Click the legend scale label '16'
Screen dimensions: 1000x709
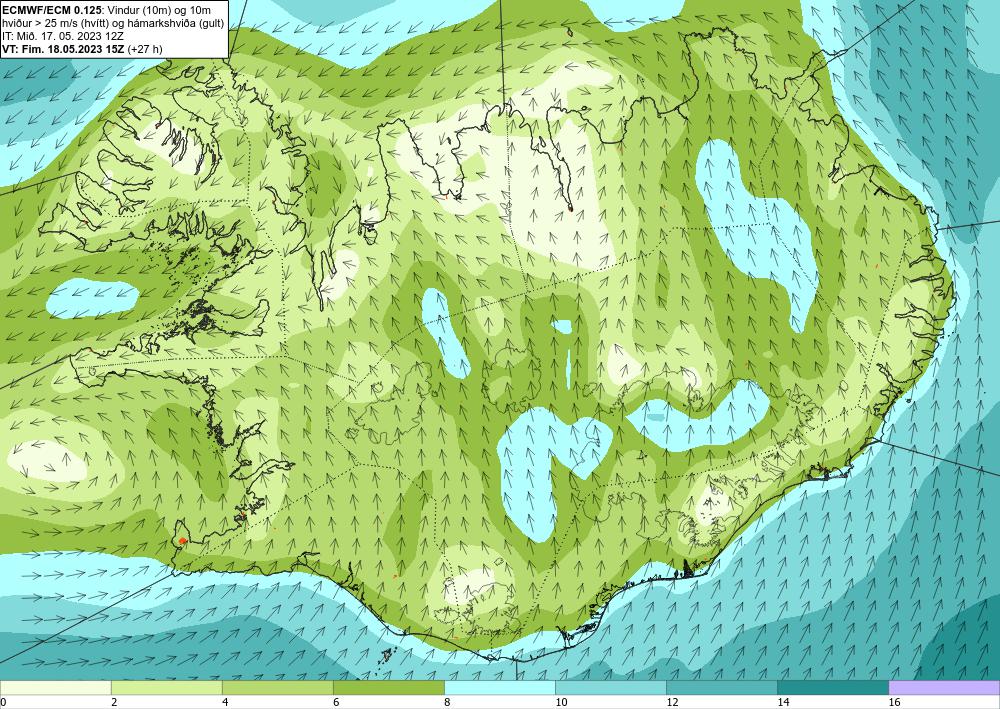pyautogui.click(x=894, y=702)
